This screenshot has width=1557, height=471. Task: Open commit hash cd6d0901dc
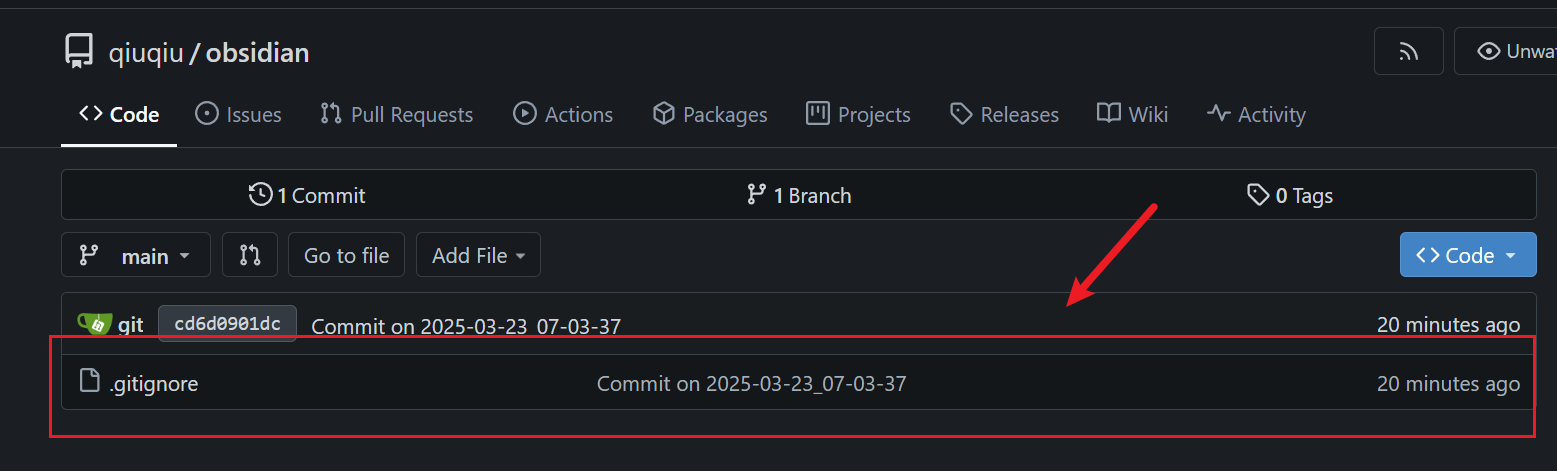[x=227, y=324]
